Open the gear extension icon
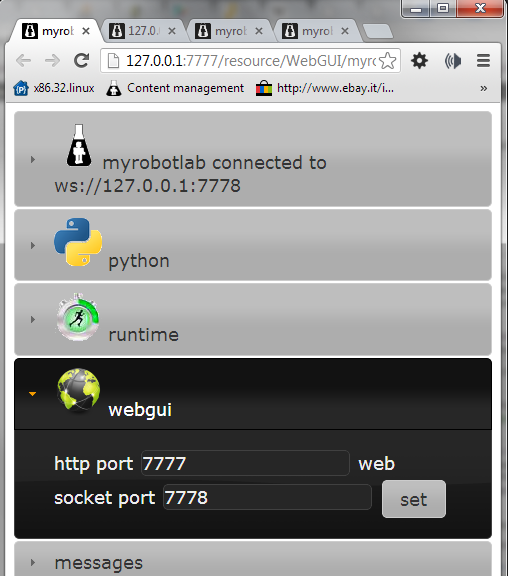Image resolution: width=508 pixels, height=576 pixels. point(419,61)
